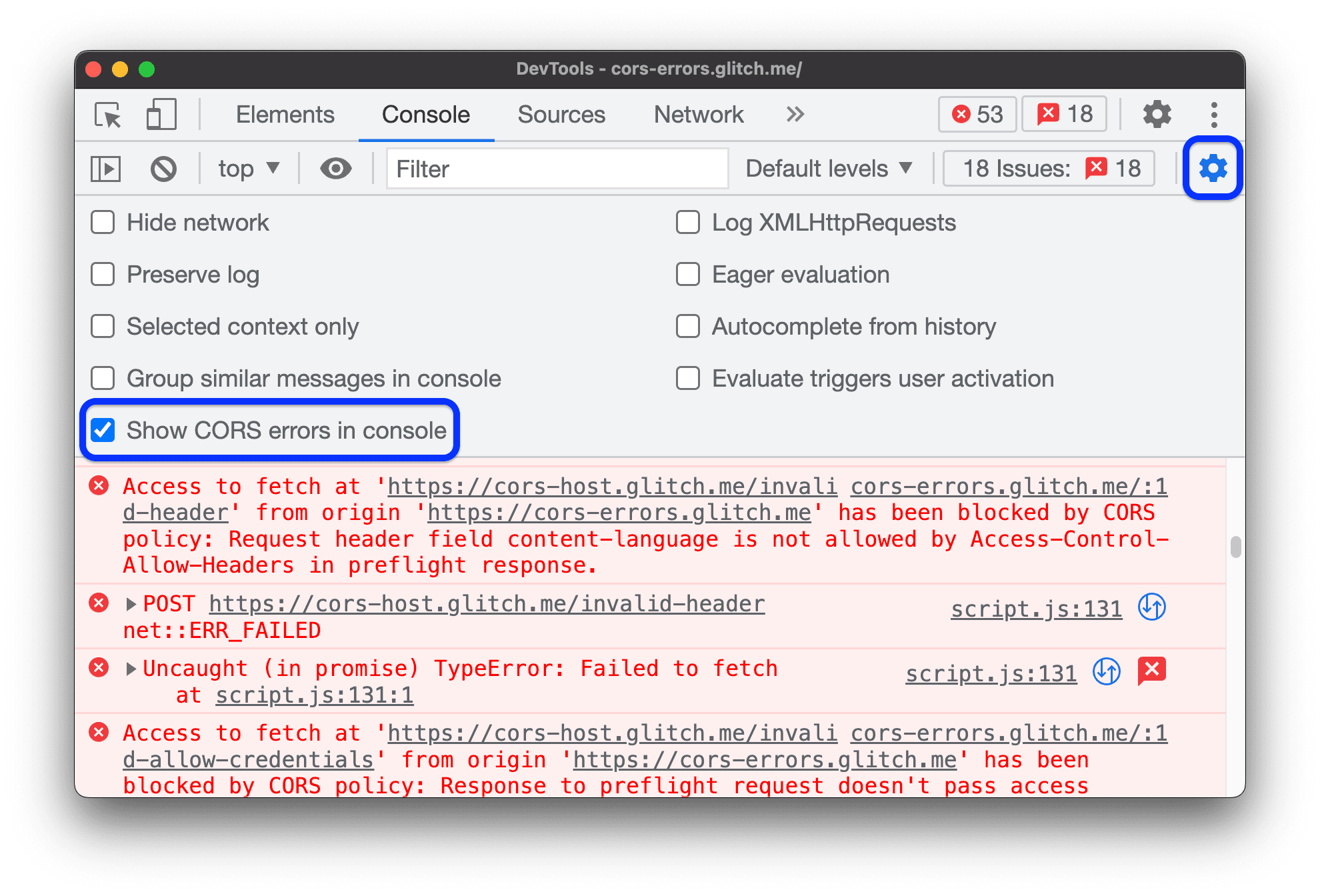
Task: Click the inspect element cursor icon
Action: pyautogui.click(x=109, y=113)
